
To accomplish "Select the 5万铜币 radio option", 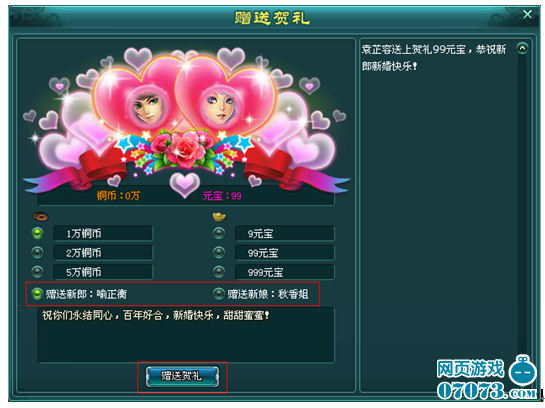I will coord(38,271).
